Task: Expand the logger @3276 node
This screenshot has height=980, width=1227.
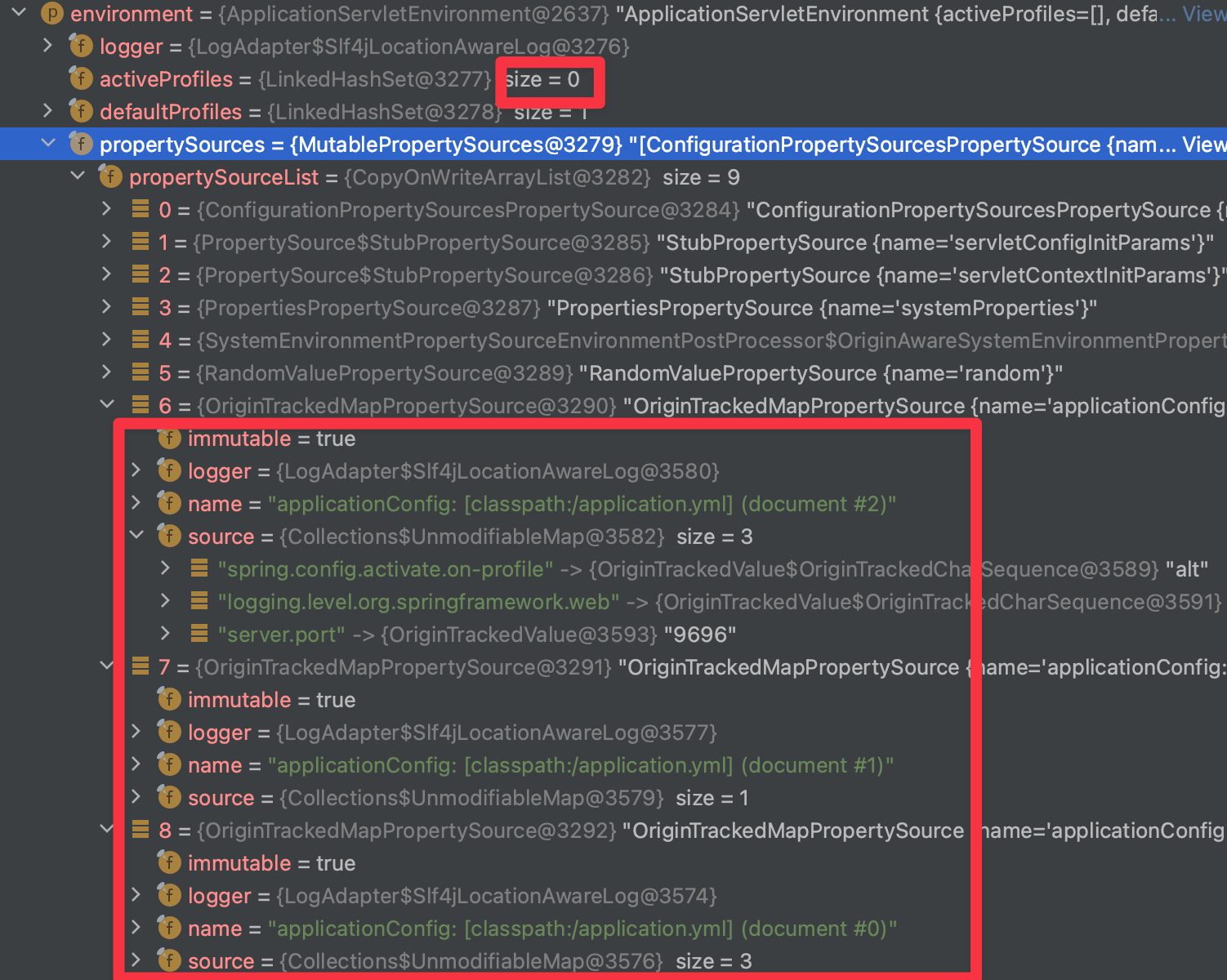Action: point(48,46)
